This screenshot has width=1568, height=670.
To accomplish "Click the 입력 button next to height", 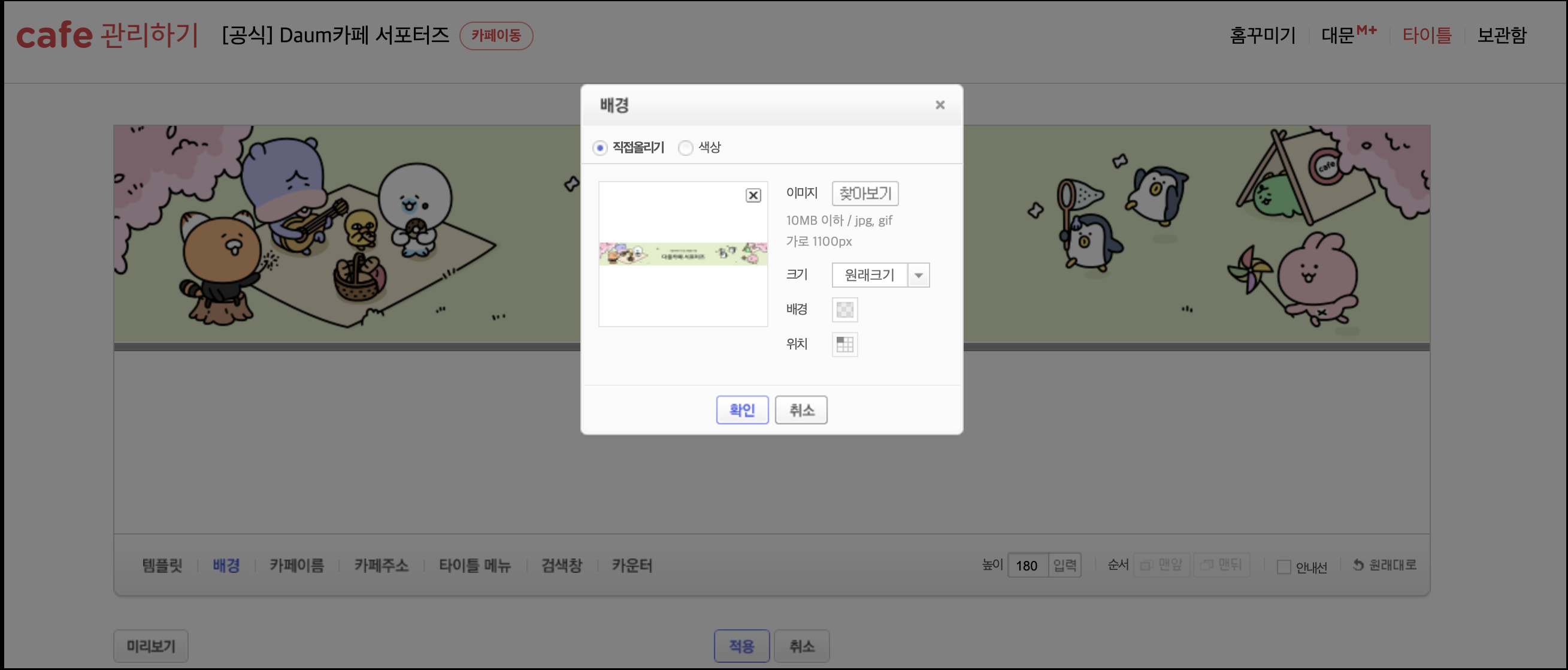I will coord(1065,566).
